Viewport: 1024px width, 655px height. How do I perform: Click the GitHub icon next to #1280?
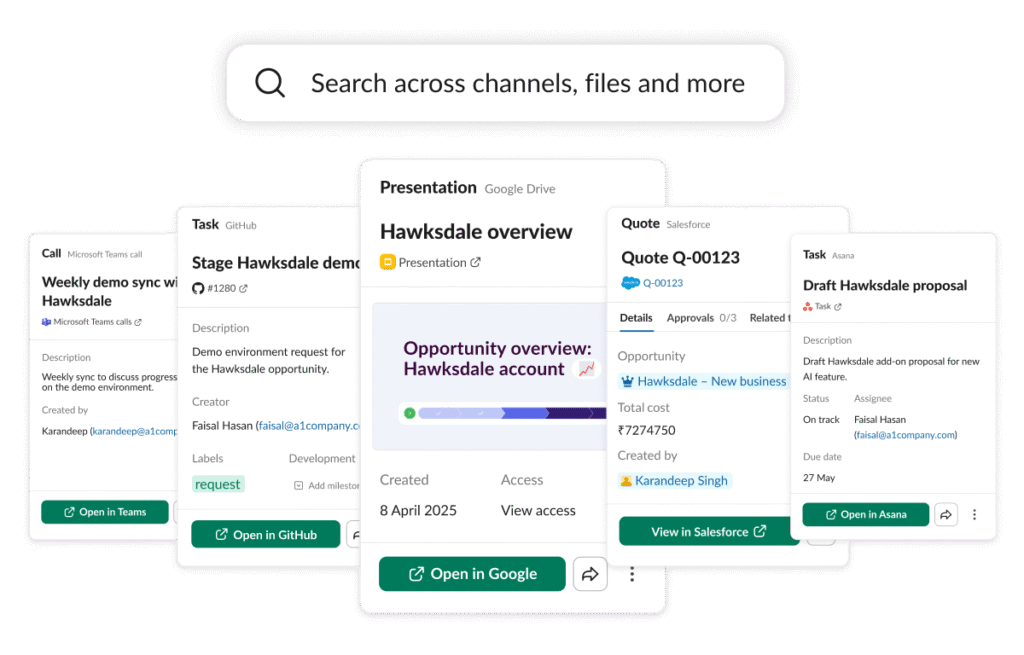pyautogui.click(x=198, y=289)
